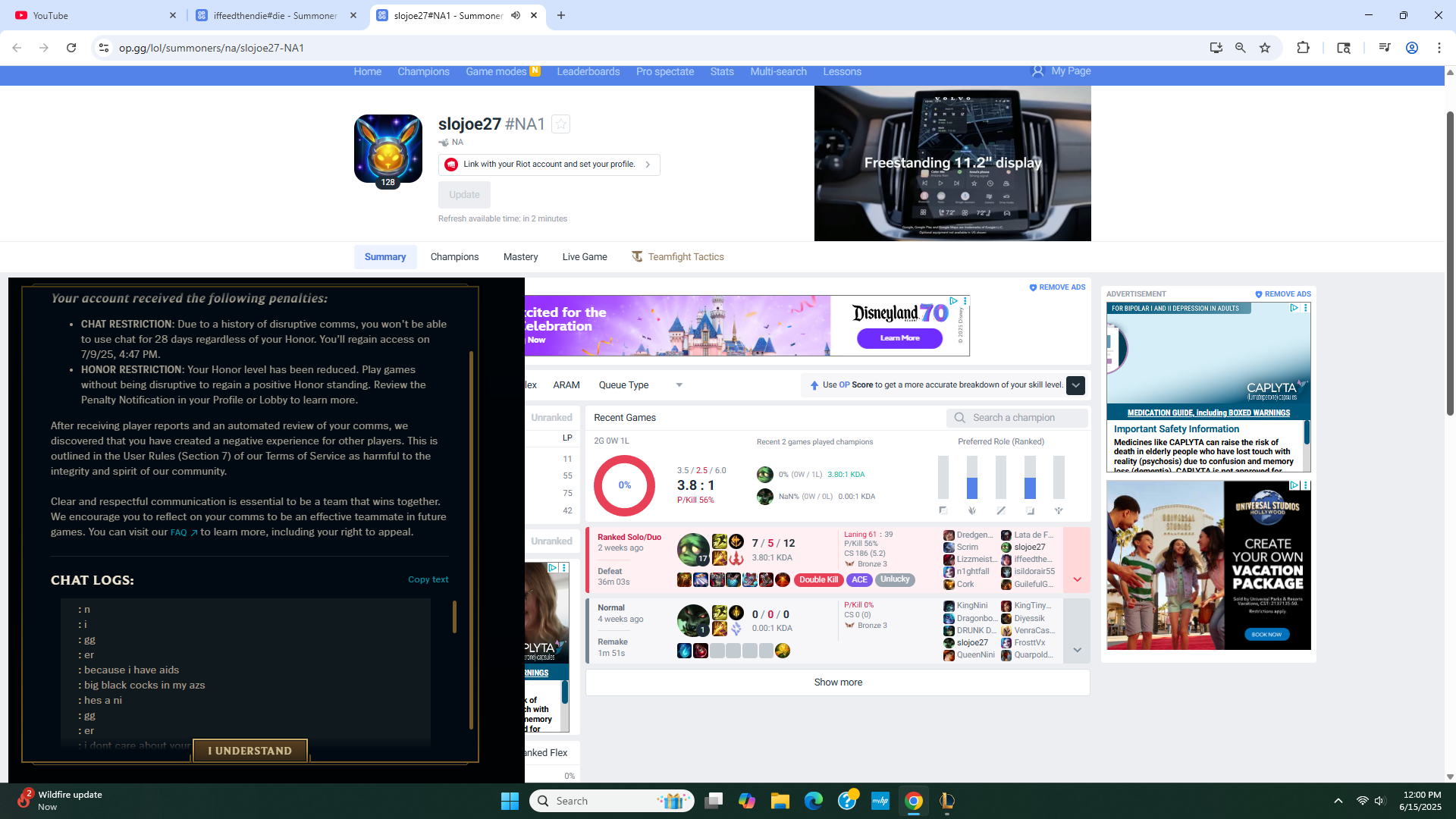
Task: Click the Double Kill badge
Action: tap(818, 579)
